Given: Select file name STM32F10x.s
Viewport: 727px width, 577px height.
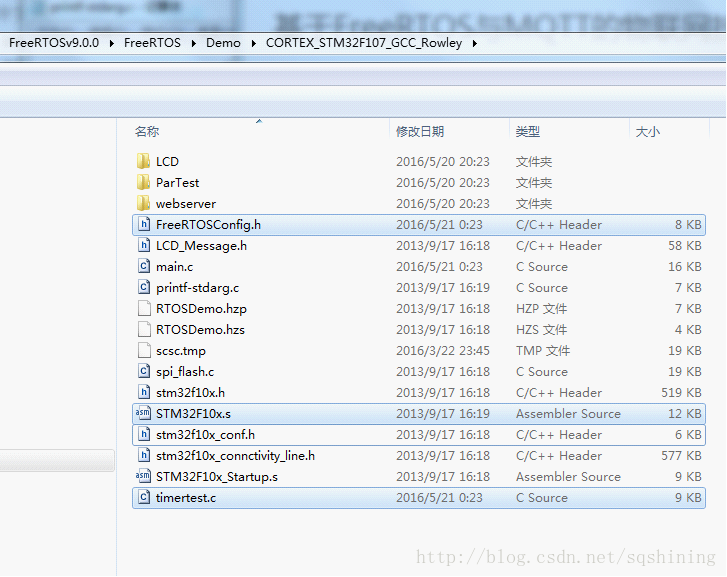Looking at the screenshot, I should point(193,413).
